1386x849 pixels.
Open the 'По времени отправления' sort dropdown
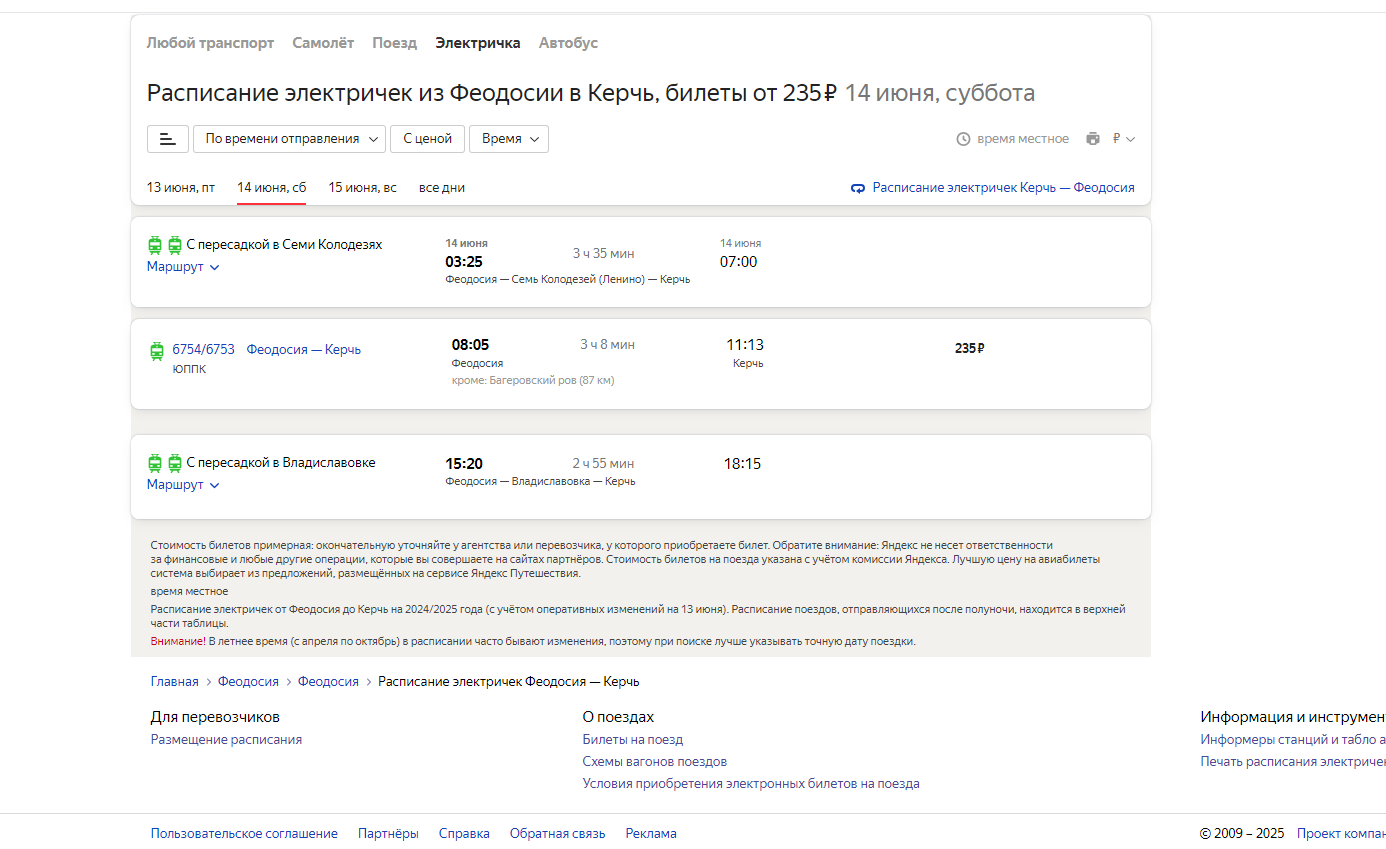(x=289, y=139)
